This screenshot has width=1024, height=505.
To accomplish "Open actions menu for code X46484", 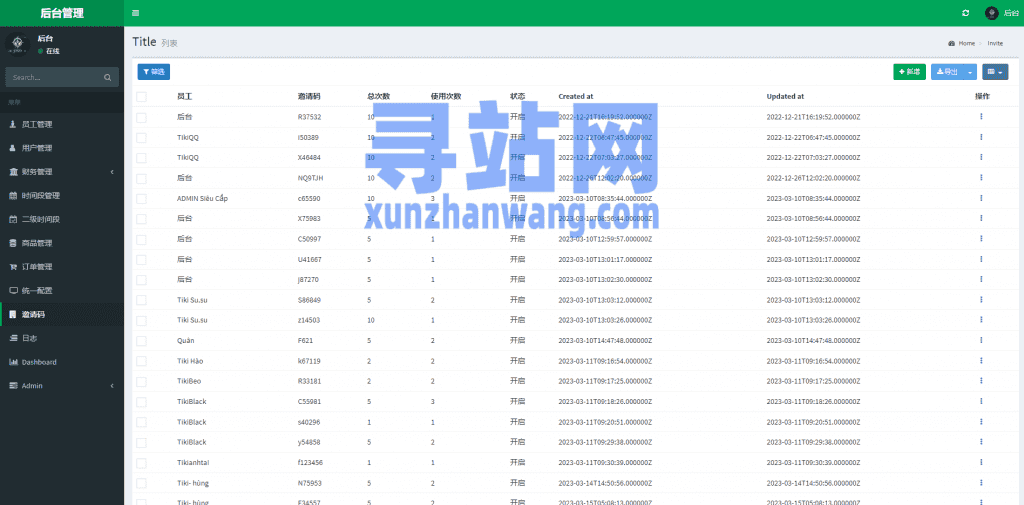I will tap(981, 157).
